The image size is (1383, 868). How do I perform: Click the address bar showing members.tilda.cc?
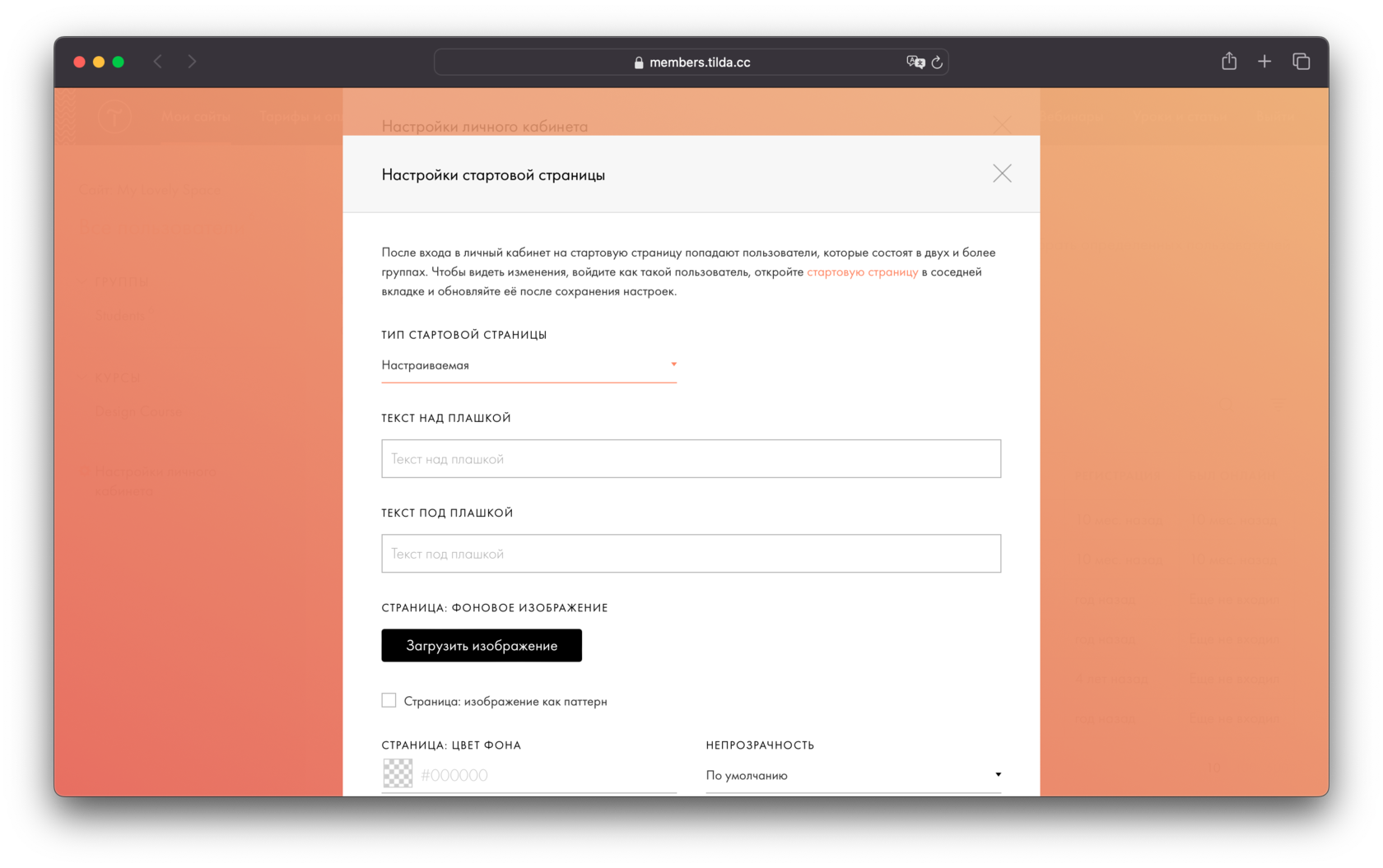click(x=691, y=63)
